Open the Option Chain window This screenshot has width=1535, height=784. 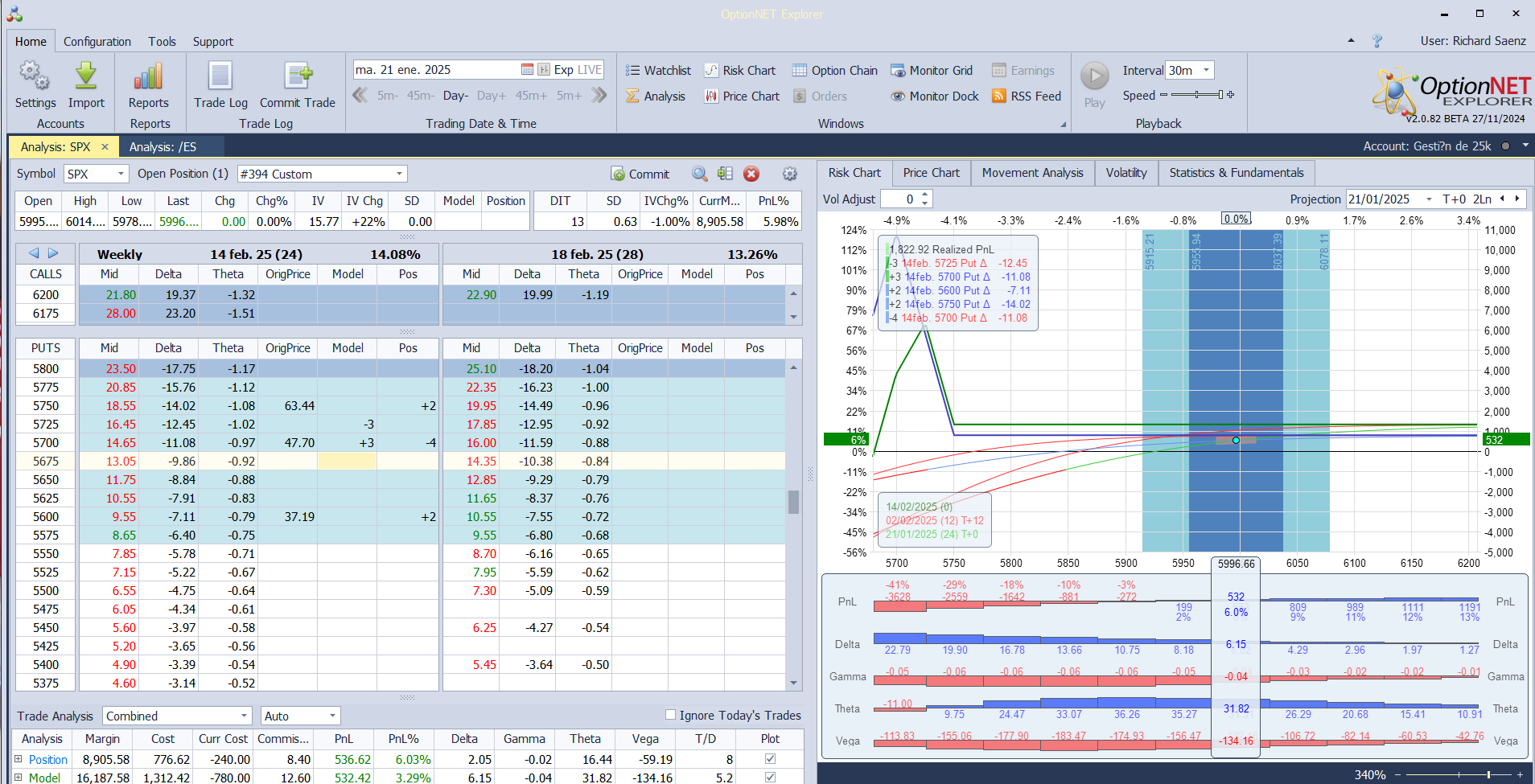click(835, 71)
